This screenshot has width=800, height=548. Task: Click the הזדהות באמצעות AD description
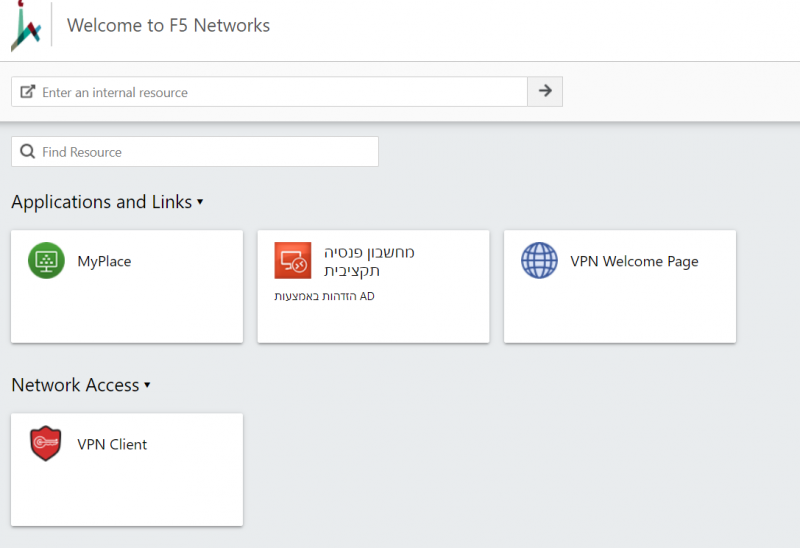[324, 296]
